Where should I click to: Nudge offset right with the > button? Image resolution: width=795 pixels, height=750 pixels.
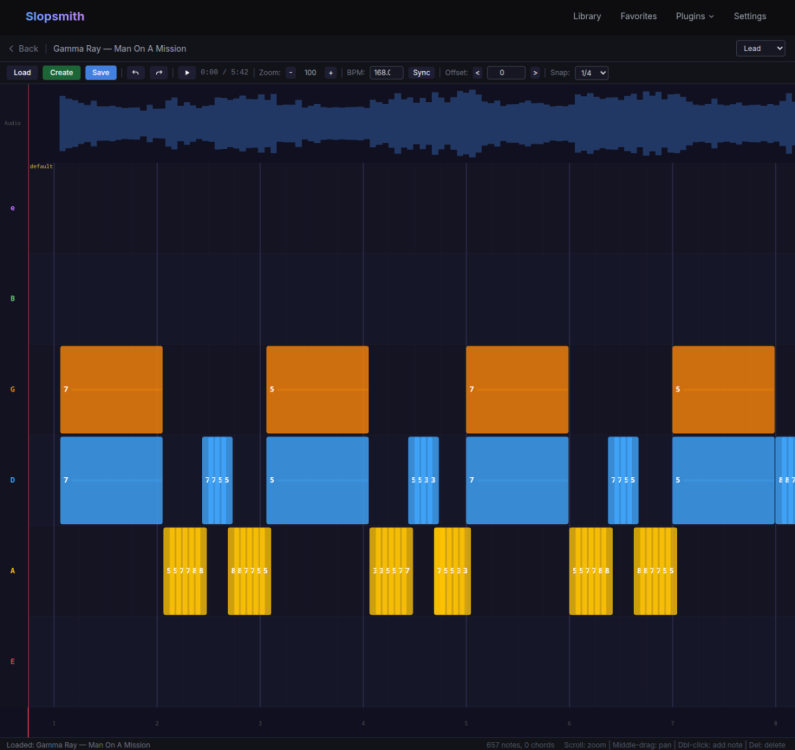[535, 73]
